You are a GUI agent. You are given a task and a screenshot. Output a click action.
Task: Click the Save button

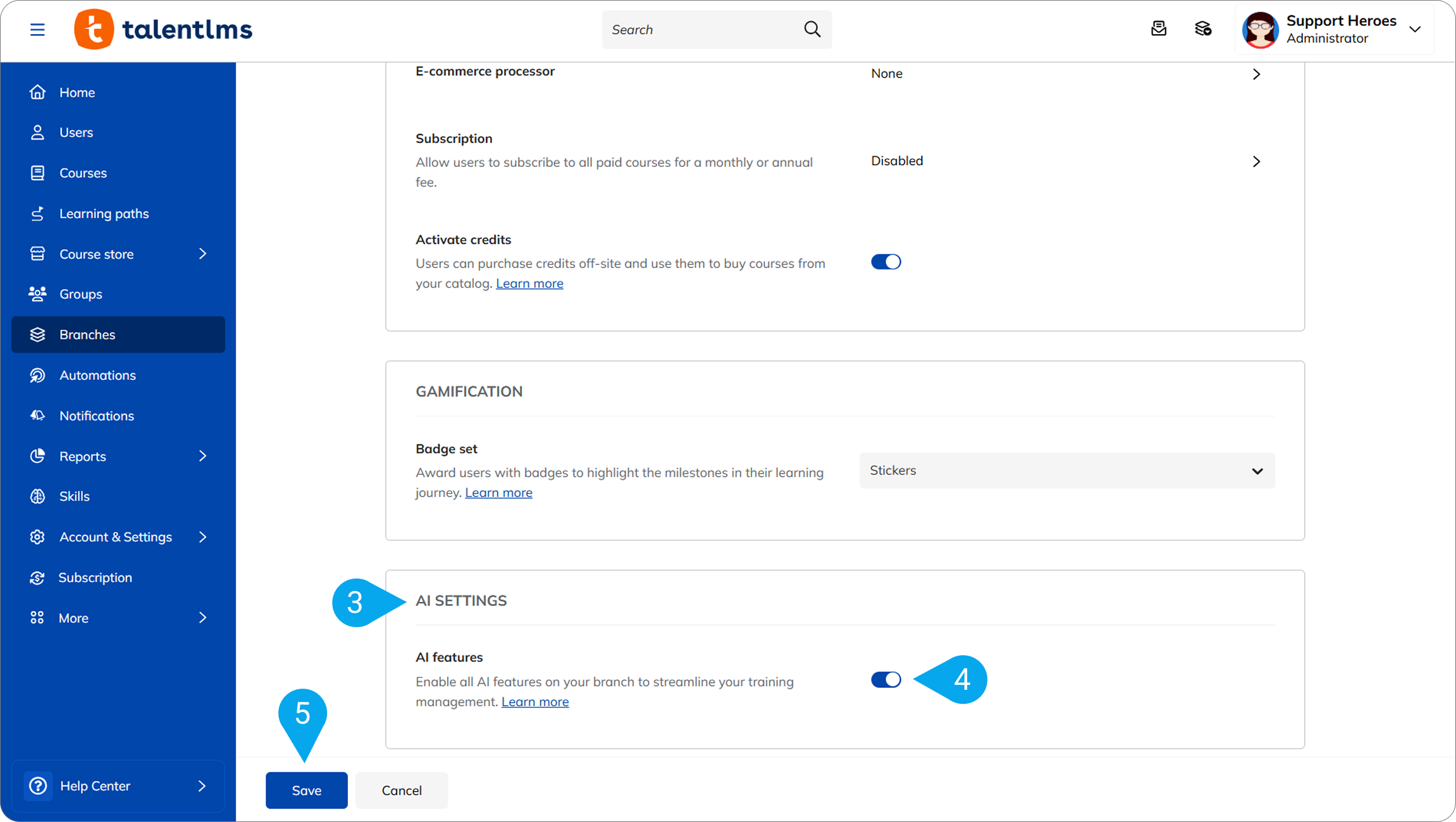[x=306, y=790]
